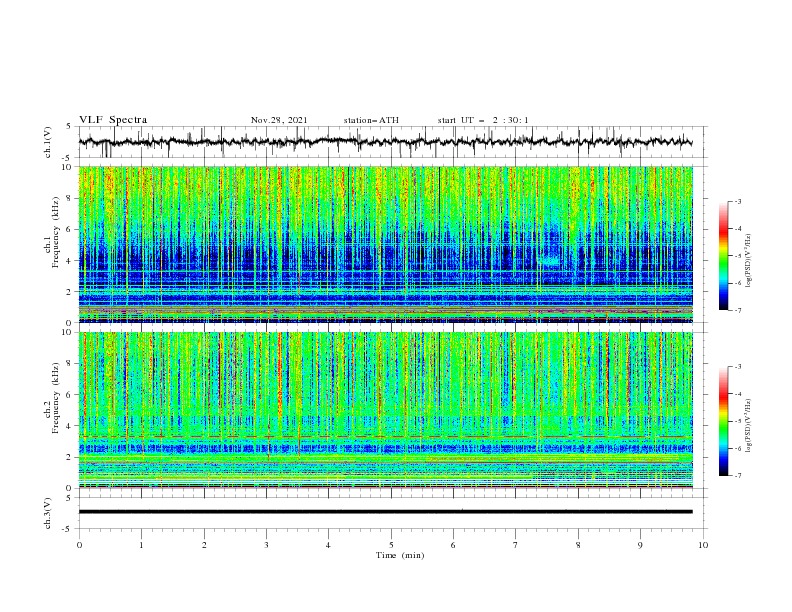Viewport: 792px width, 612px height.
Task: Click the ch.1 voltage waveform trace
Action: click(x=385, y=142)
